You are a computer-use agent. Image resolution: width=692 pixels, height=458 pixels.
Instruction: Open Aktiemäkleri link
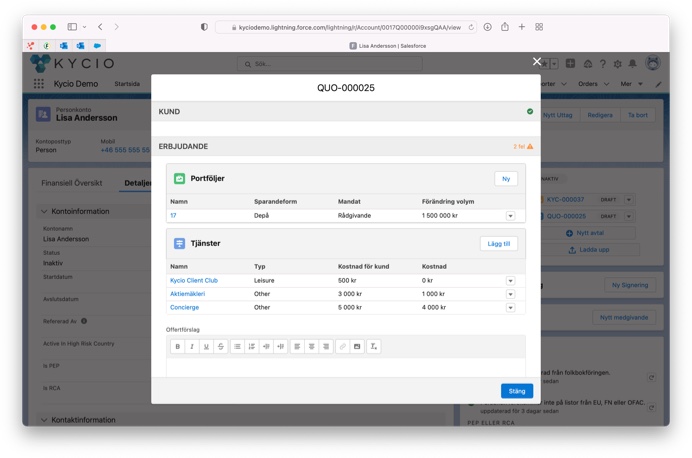click(188, 293)
